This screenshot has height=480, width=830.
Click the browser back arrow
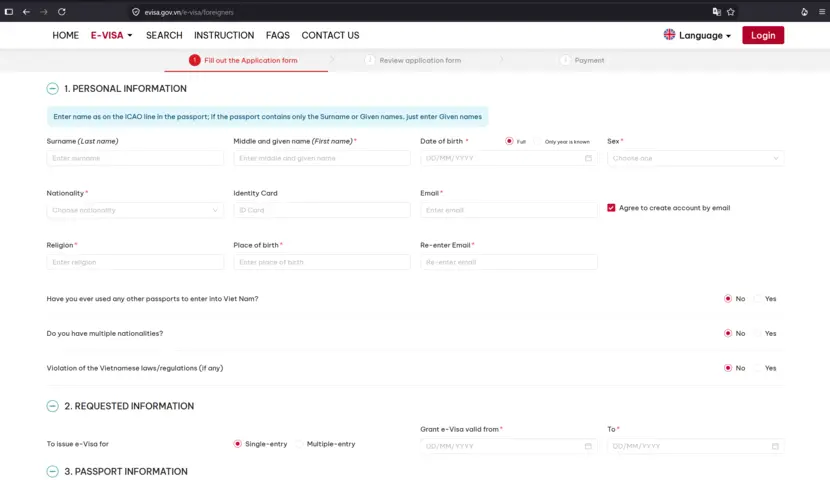click(x=26, y=12)
